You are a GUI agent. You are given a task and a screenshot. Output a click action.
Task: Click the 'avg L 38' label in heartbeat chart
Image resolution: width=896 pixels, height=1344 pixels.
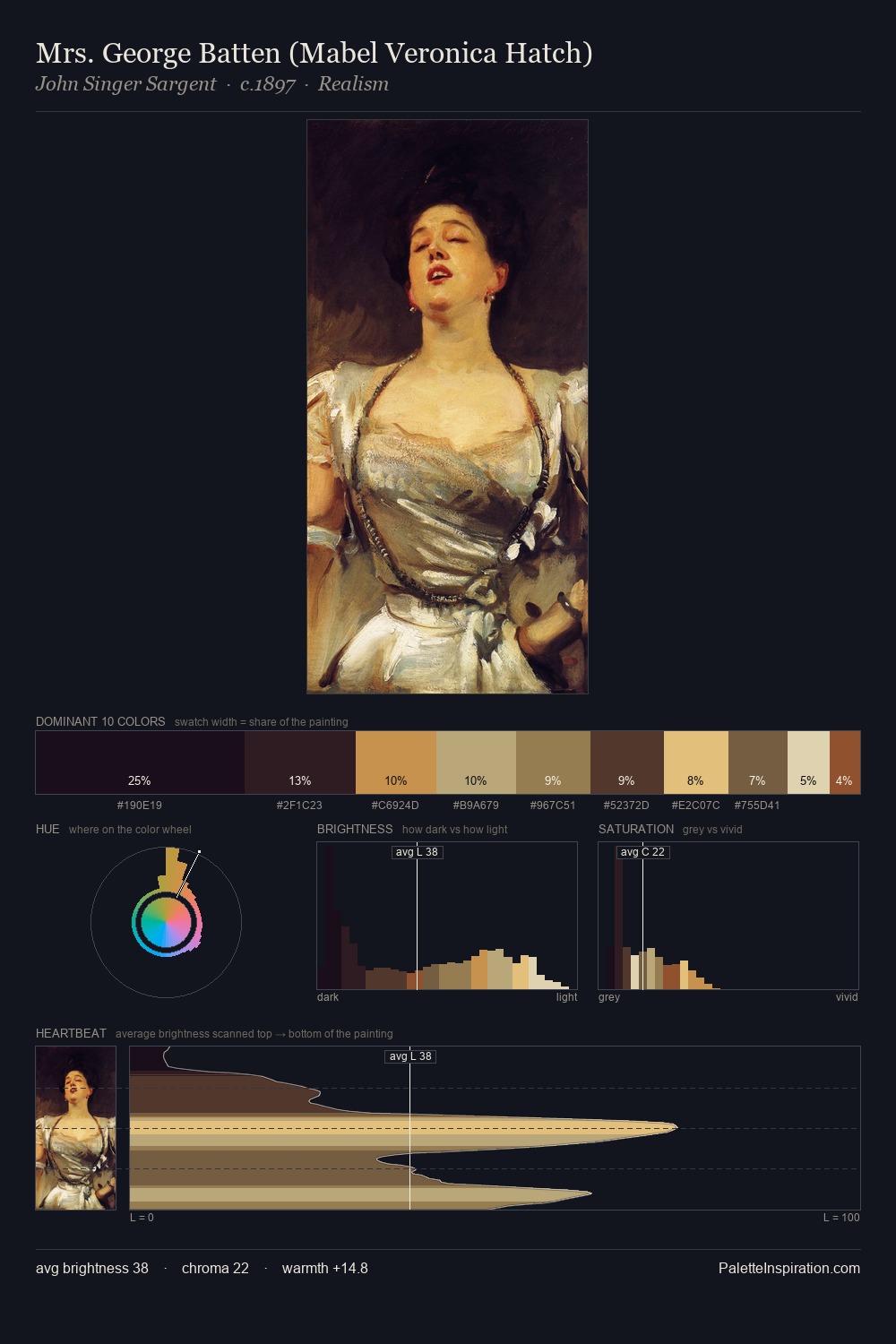410,1056
